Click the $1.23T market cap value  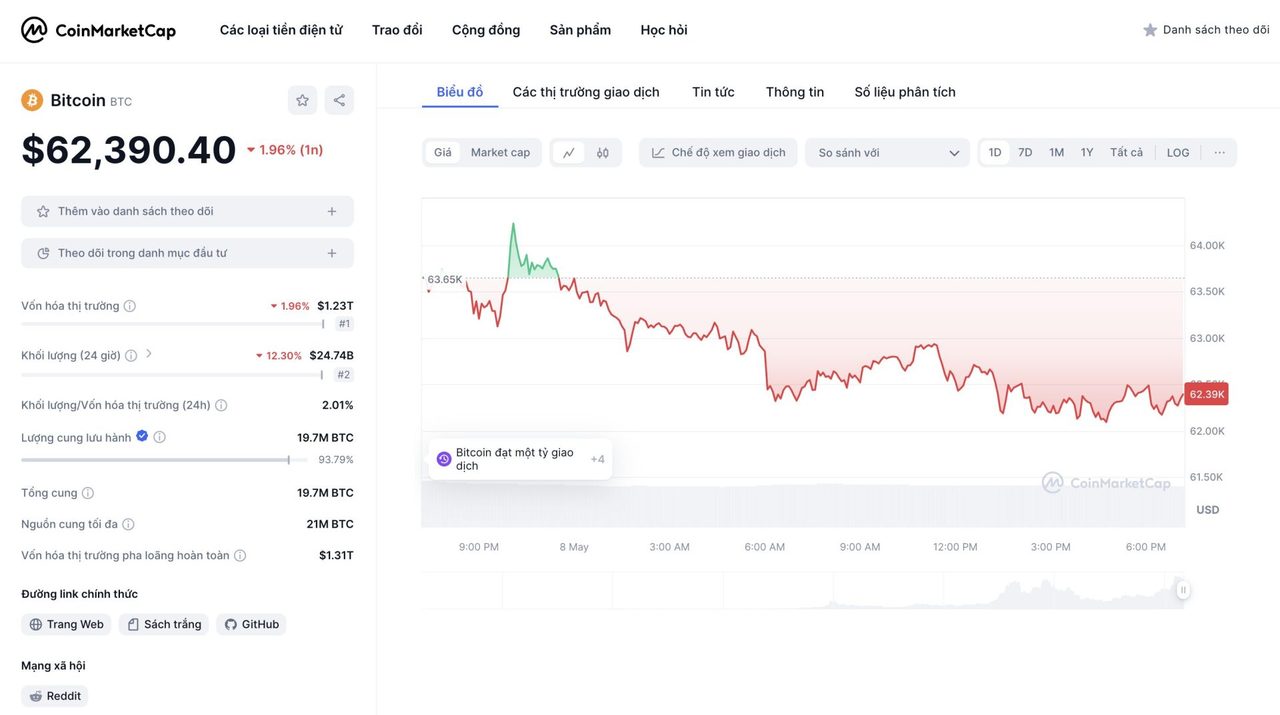pos(335,306)
